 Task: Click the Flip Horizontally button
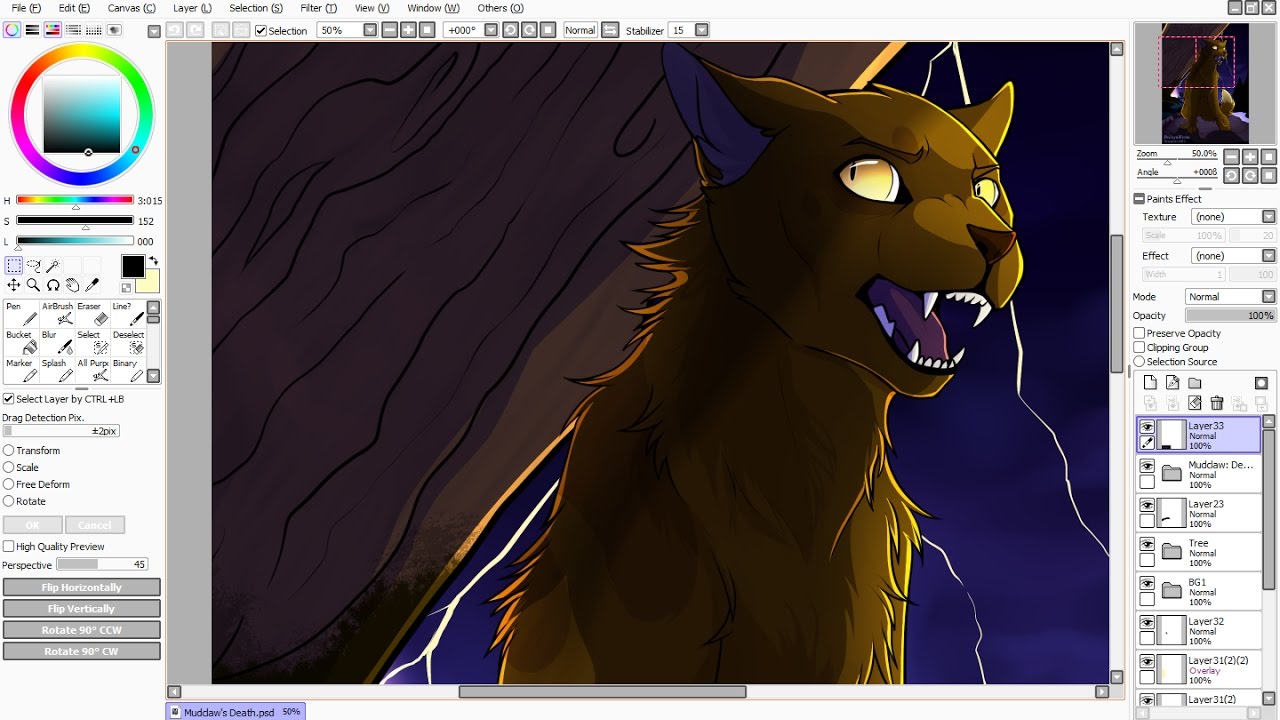tap(82, 588)
